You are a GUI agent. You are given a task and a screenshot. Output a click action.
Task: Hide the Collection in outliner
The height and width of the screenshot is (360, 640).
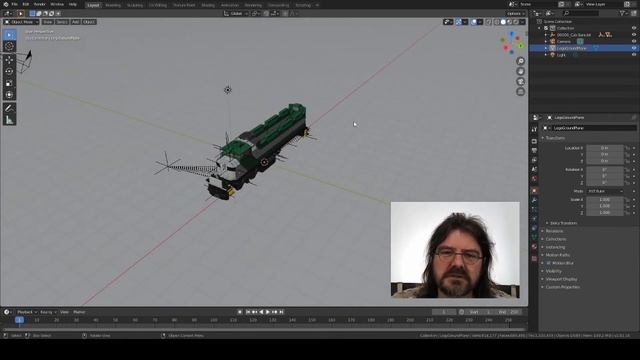click(634, 28)
